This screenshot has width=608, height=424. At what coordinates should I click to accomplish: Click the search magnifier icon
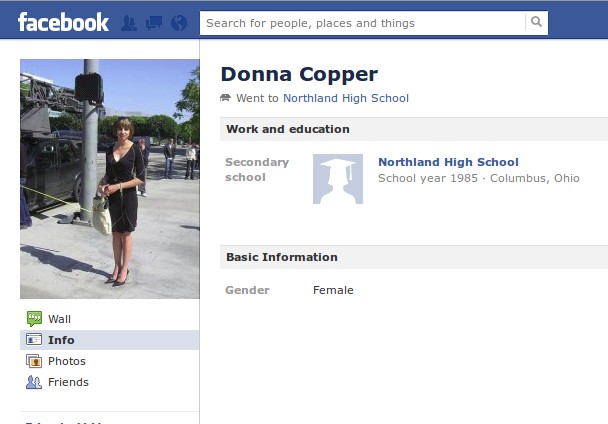pyautogui.click(x=536, y=22)
